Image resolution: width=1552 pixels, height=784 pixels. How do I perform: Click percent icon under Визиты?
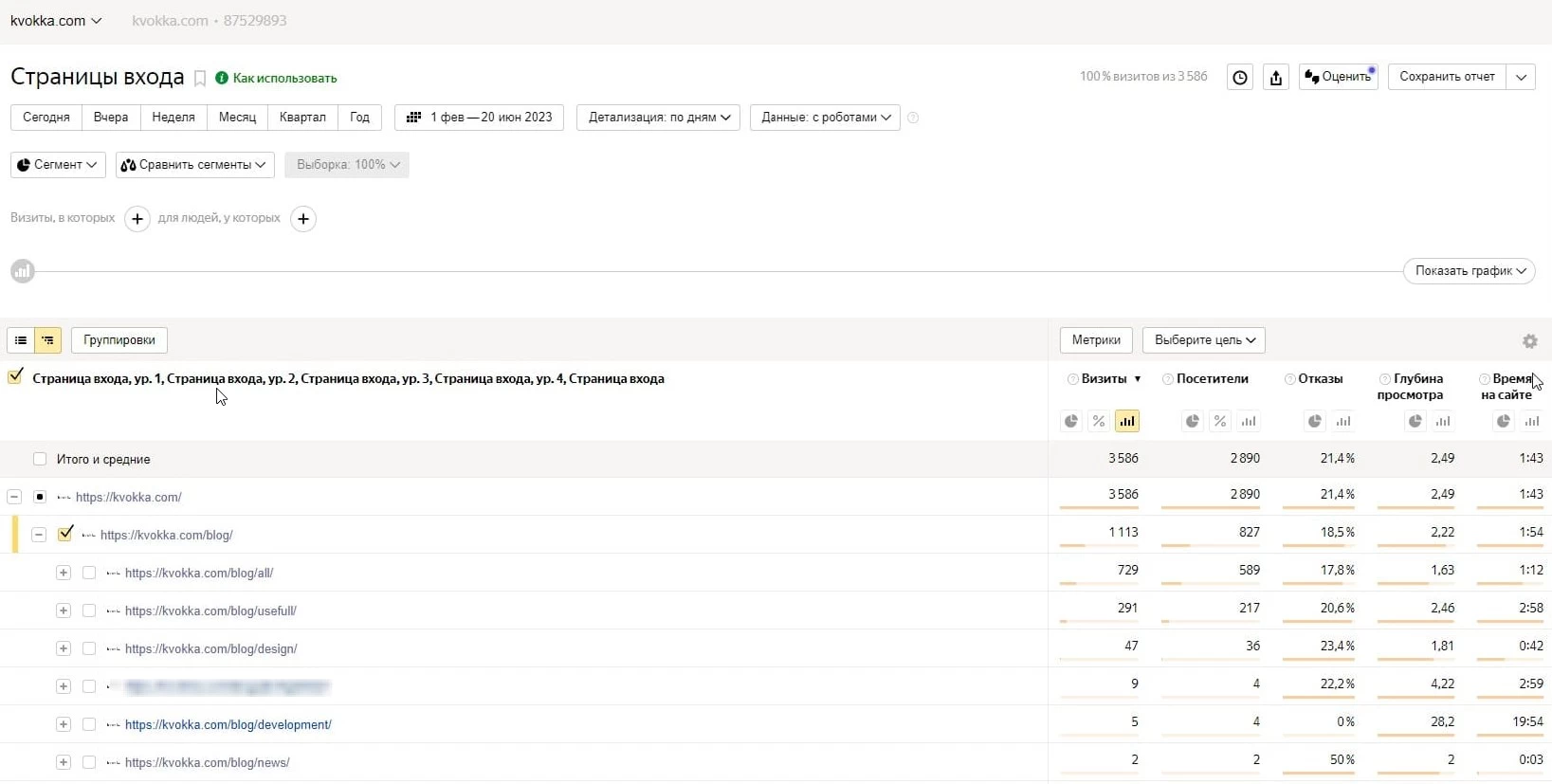(x=1099, y=421)
